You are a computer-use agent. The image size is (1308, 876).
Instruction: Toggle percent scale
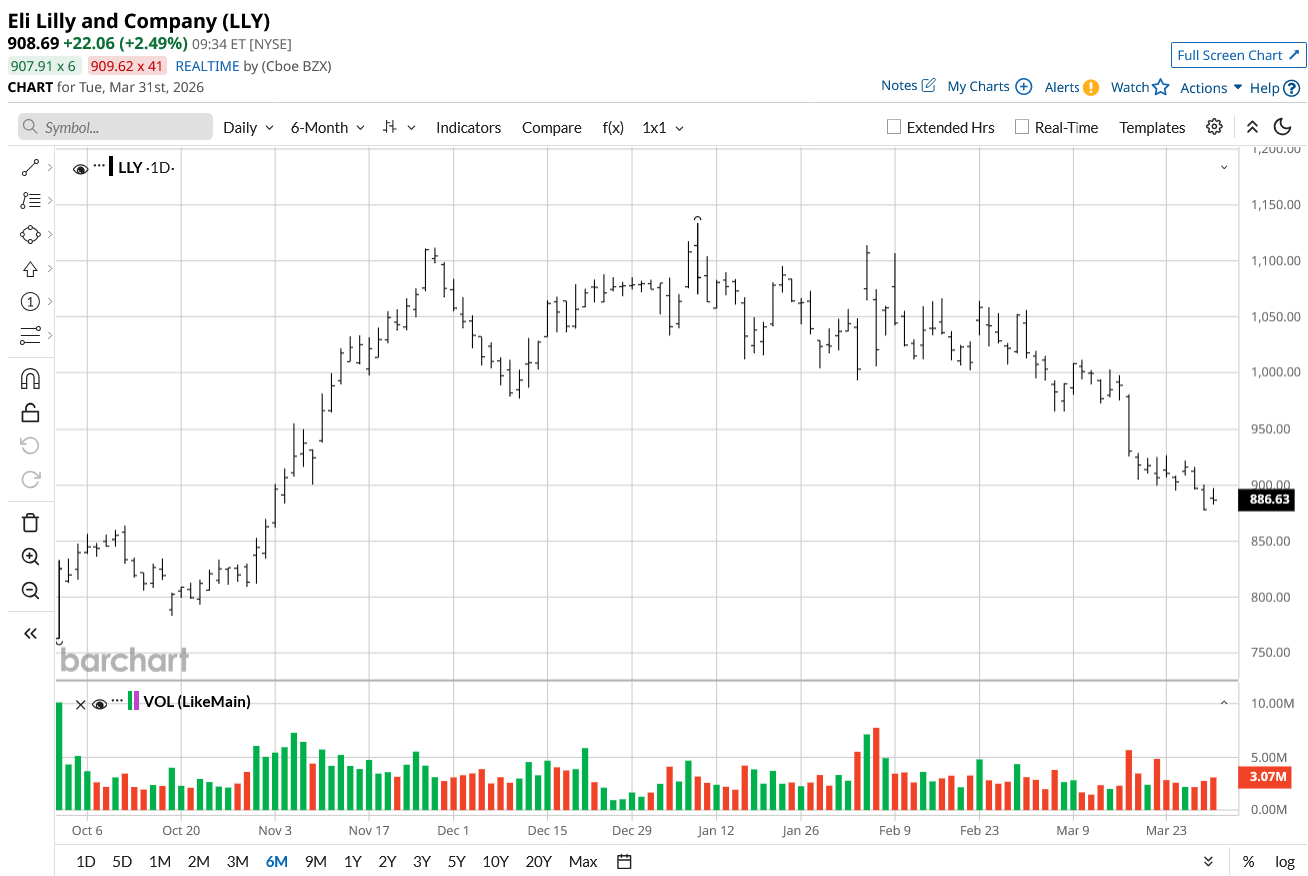1249,862
